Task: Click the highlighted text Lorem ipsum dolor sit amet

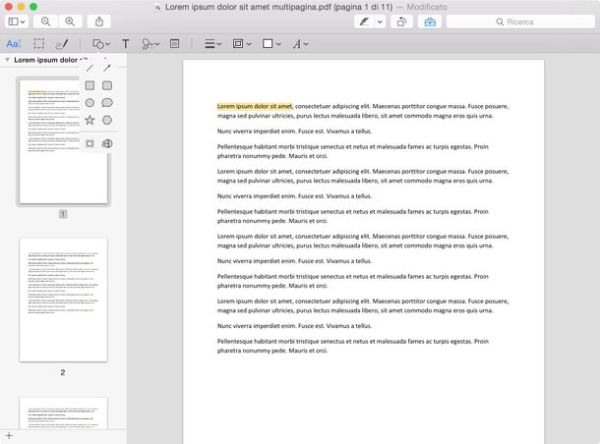Action: point(254,106)
